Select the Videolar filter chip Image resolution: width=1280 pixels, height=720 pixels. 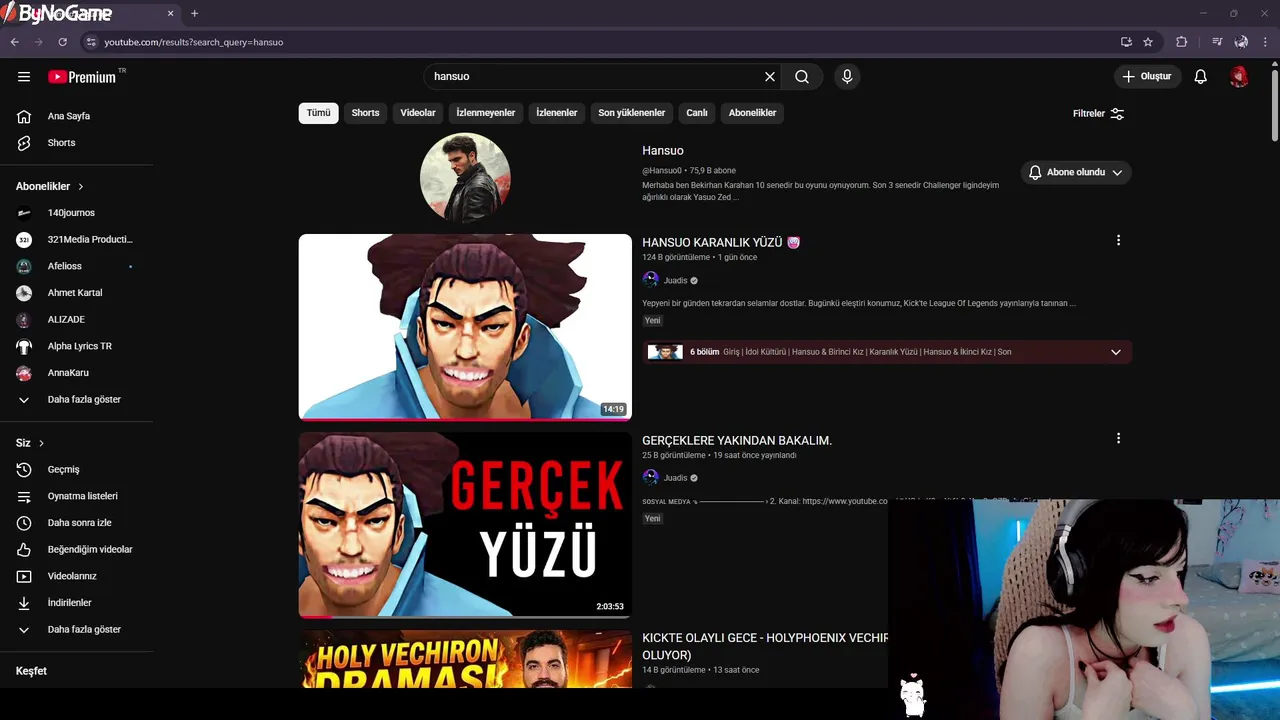point(418,113)
